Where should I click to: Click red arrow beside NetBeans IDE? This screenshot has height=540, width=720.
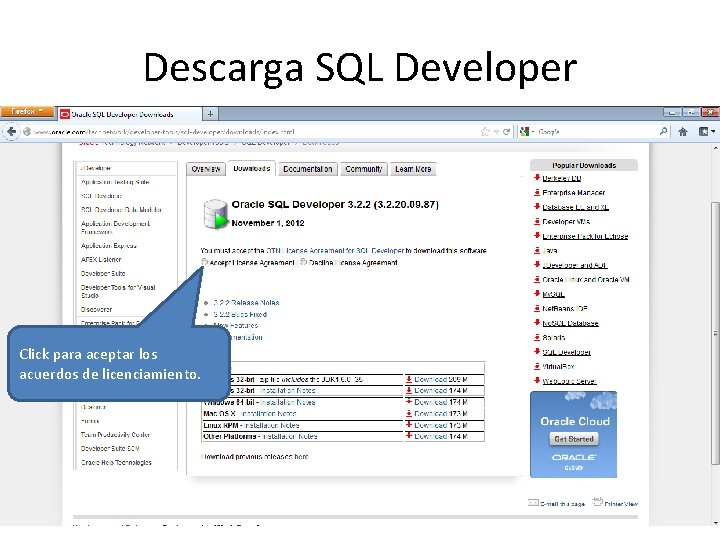coord(536,308)
